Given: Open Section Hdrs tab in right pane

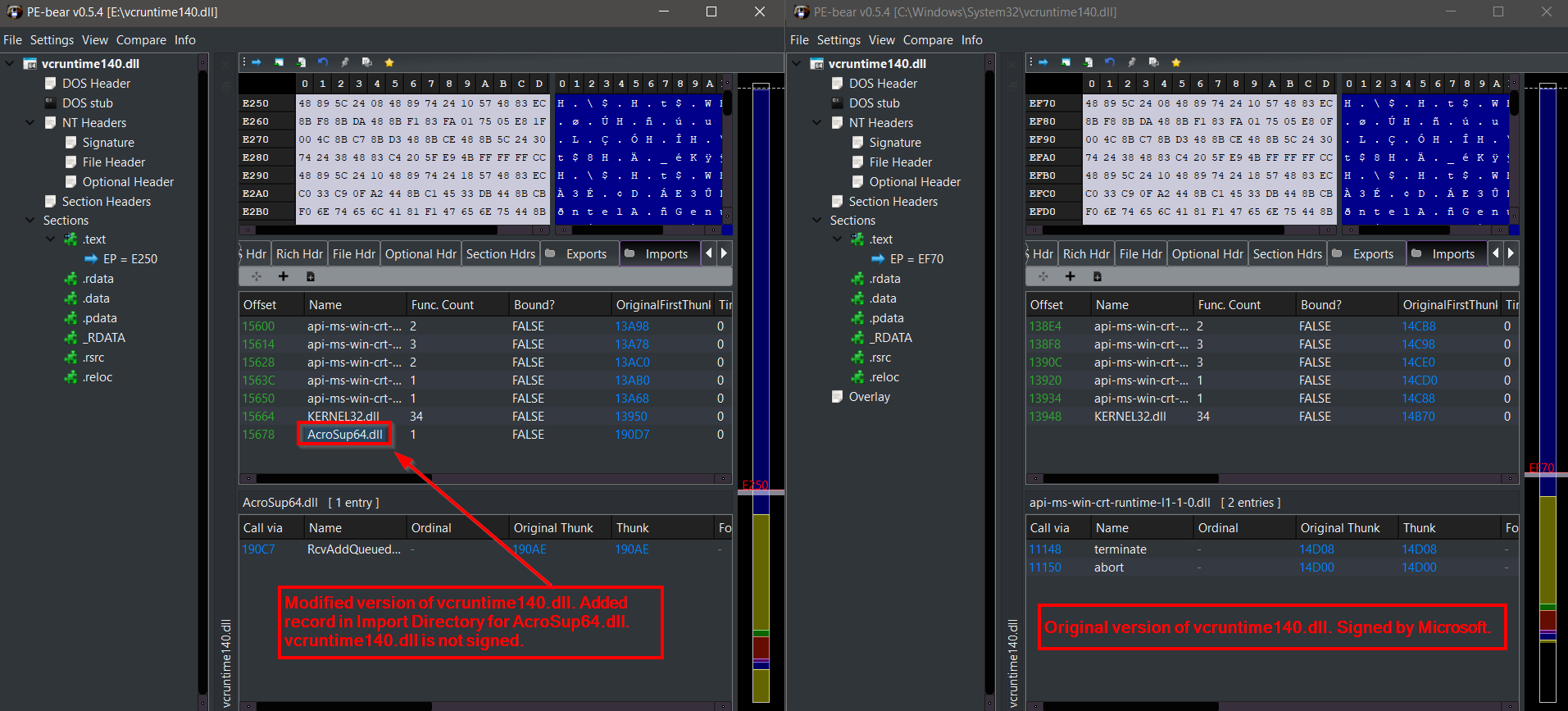Looking at the screenshot, I should pyautogui.click(x=1287, y=254).
